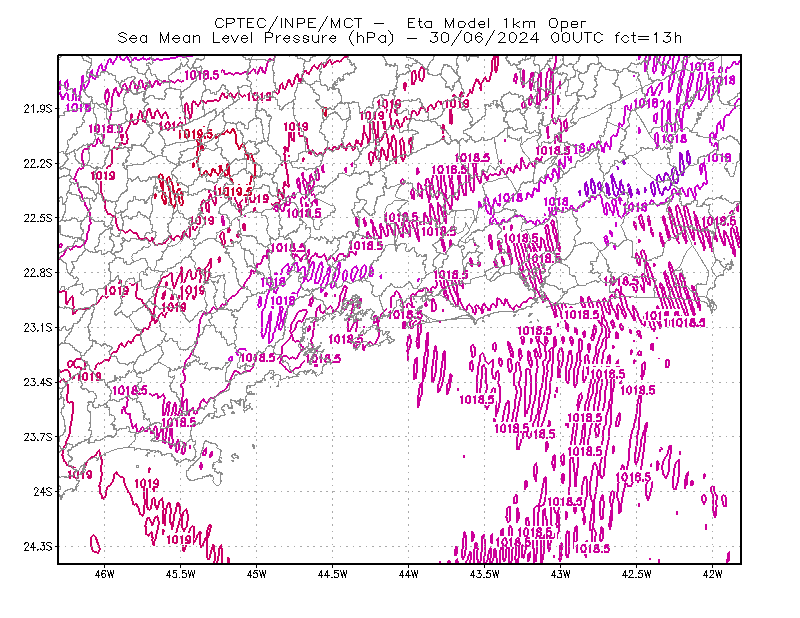Click the 43W longitude axis label
This screenshot has height=618, width=800.
point(560,574)
